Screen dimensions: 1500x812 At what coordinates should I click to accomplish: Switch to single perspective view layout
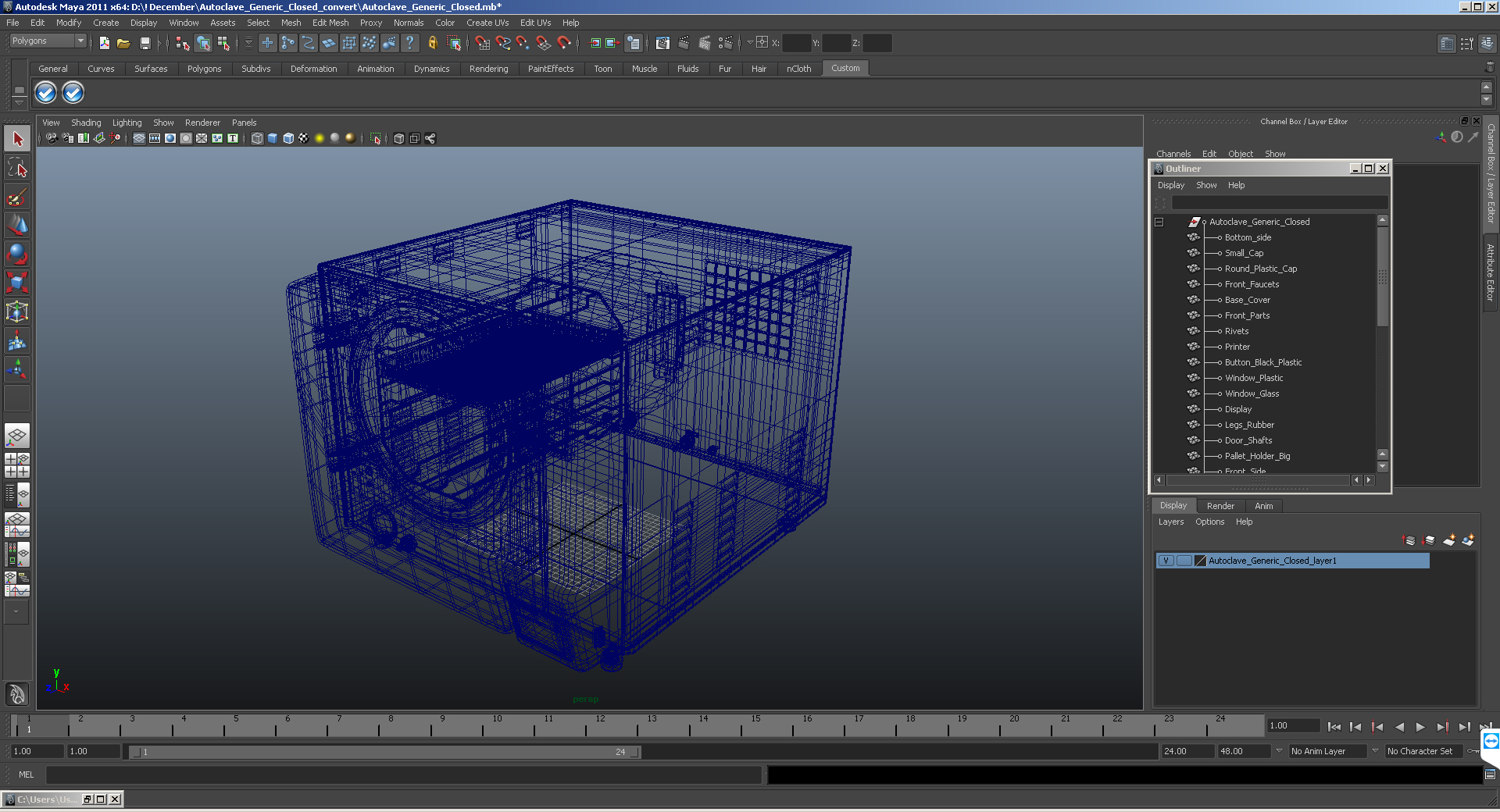pos(17,436)
